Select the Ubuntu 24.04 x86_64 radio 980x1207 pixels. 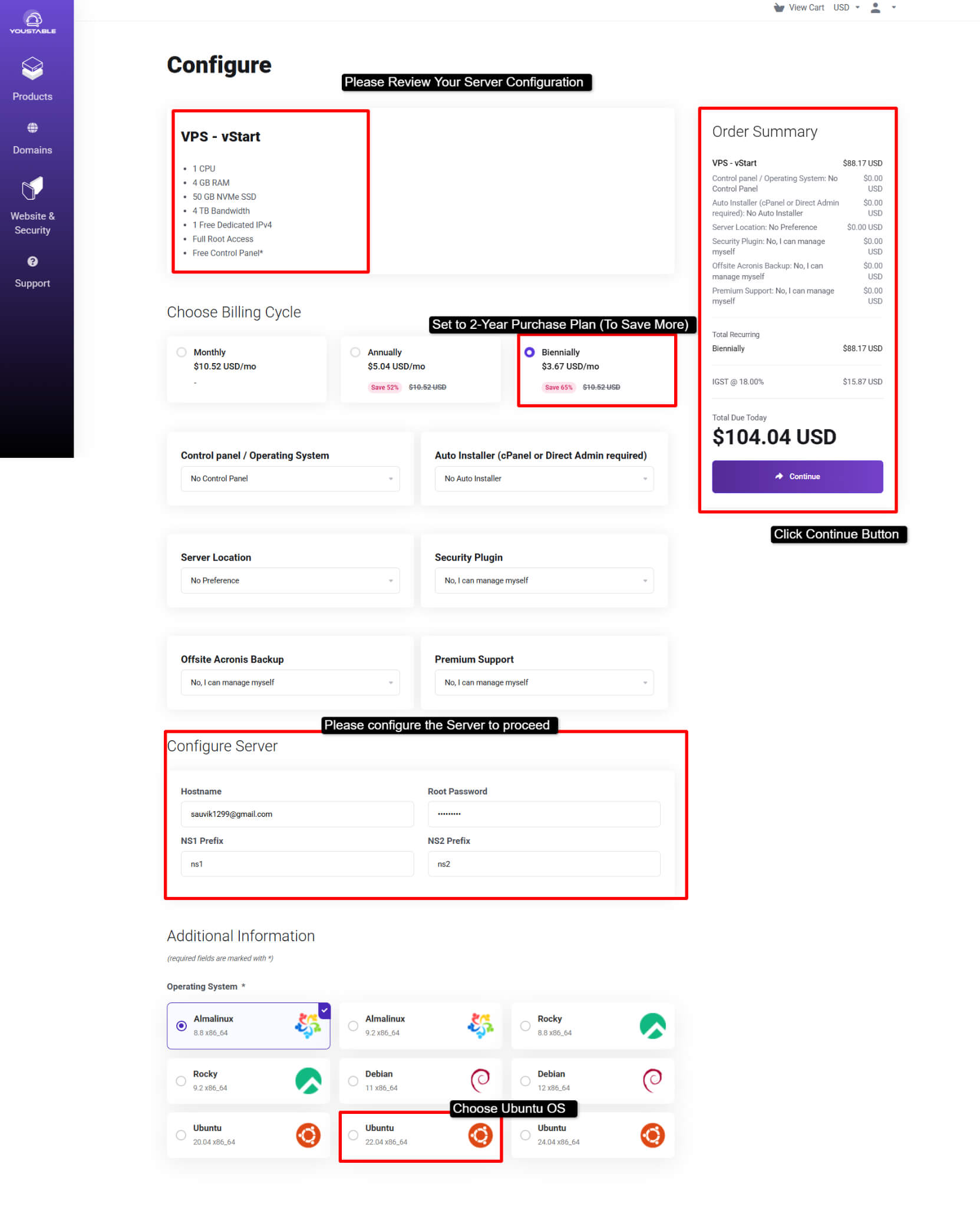pyautogui.click(x=525, y=1135)
